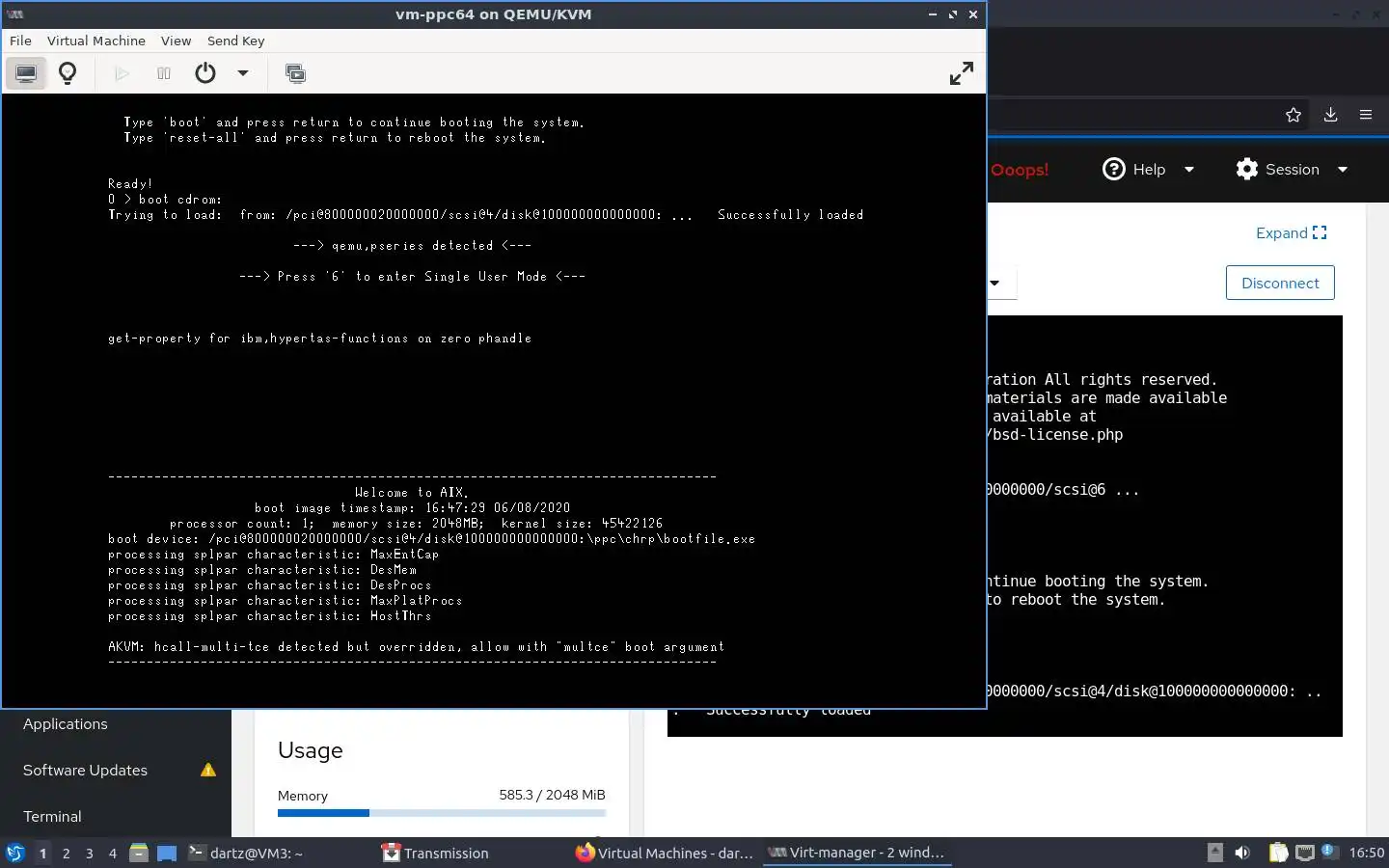Screen dimensions: 1389x868
Task: Open the system application menu icon
Action: click(x=15, y=853)
